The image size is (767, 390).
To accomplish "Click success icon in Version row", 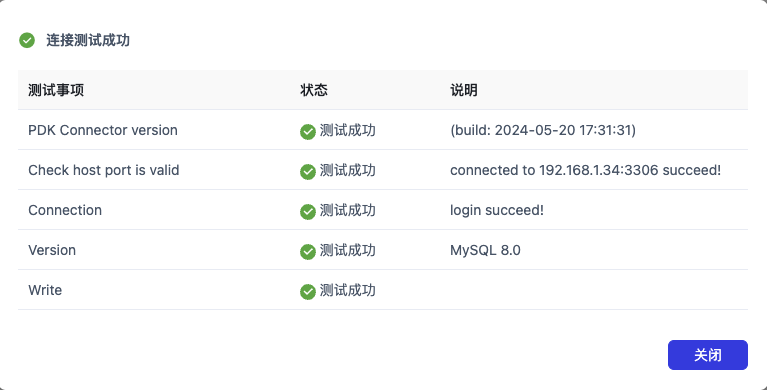I will tap(308, 252).
